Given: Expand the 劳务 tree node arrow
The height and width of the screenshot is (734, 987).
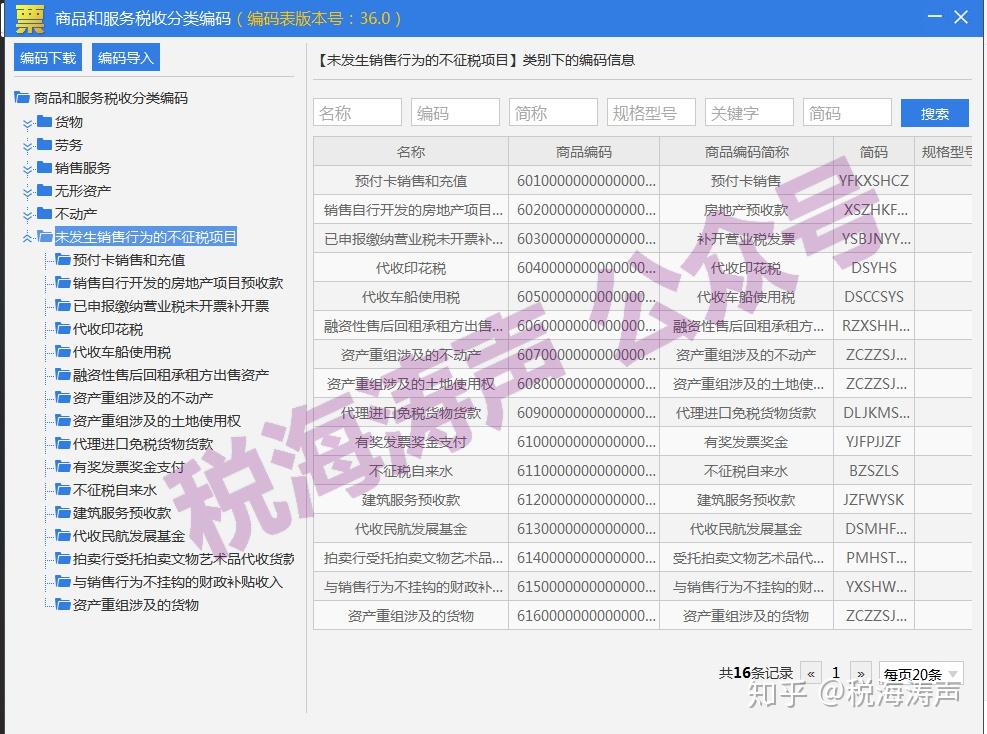Looking at the screenshot, I should click(x=27, y=146).
